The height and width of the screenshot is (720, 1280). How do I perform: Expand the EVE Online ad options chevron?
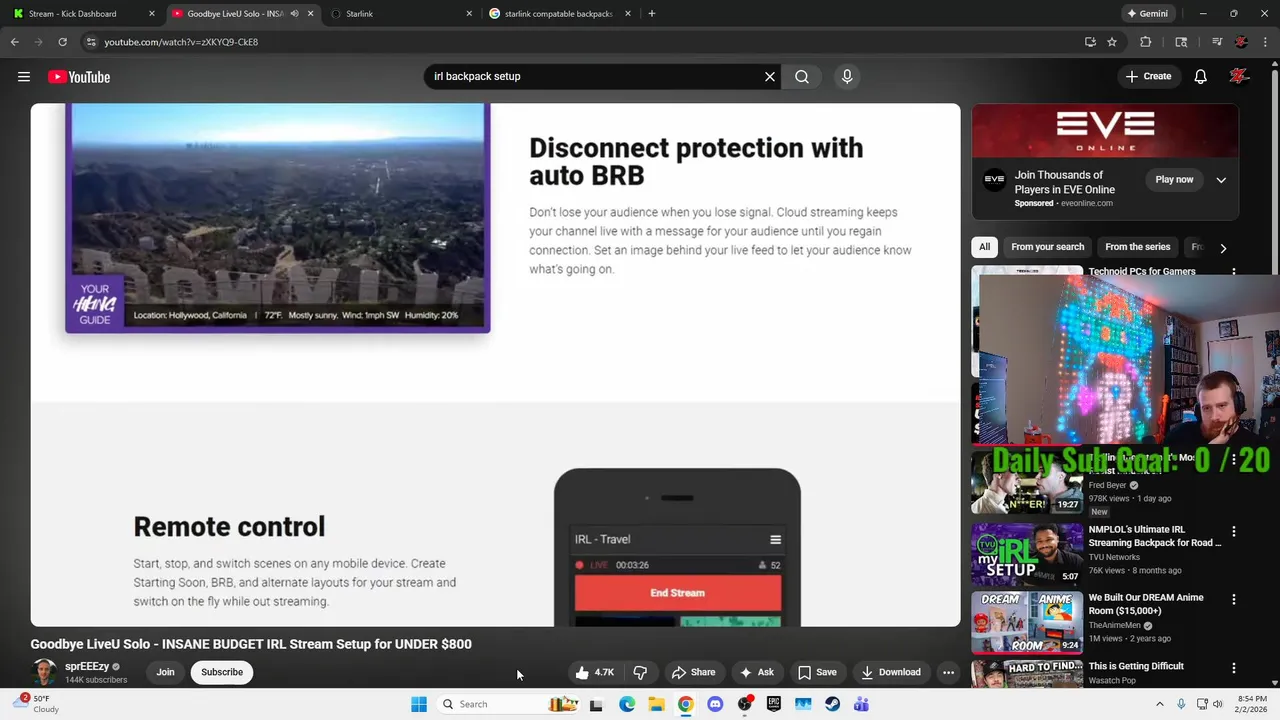[x=1221, y=180]
